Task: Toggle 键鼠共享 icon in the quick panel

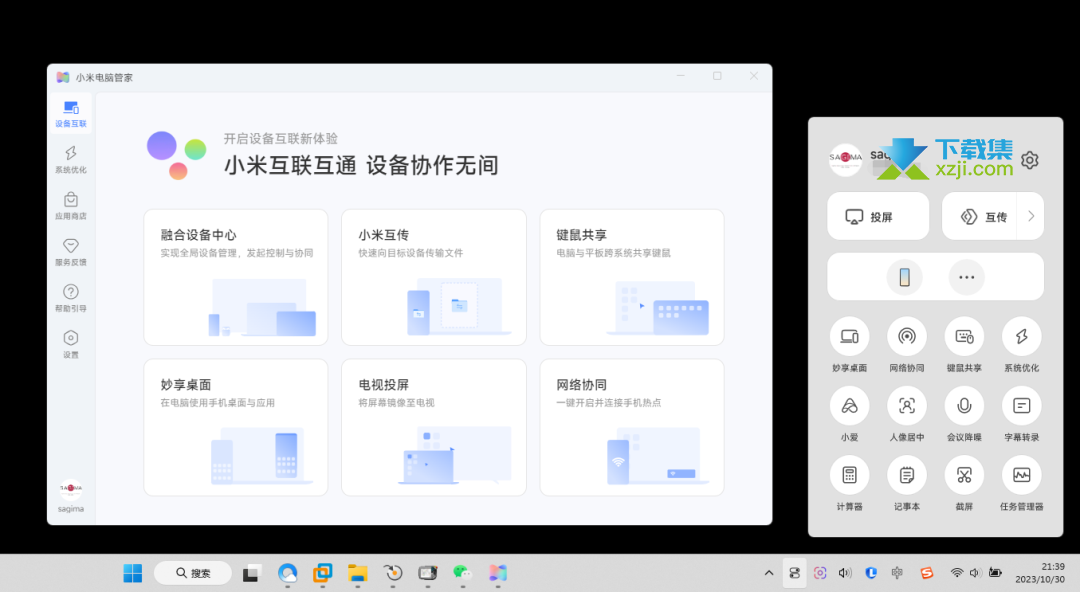Action: (964, 336)
